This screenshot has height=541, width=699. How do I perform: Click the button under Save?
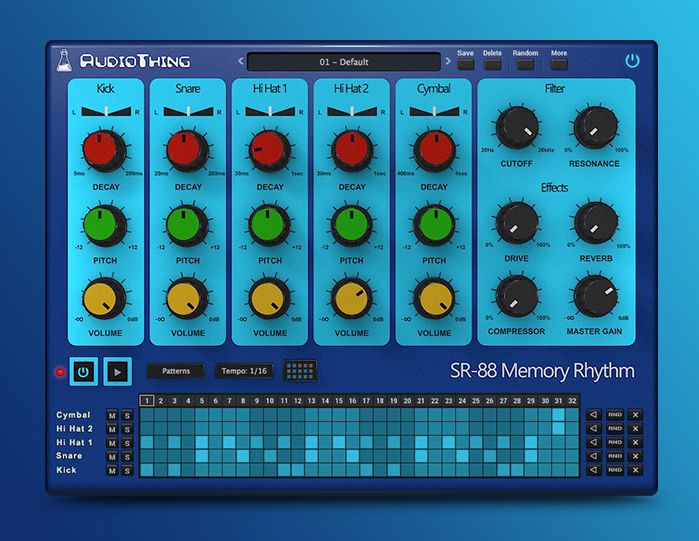(466, 65)
